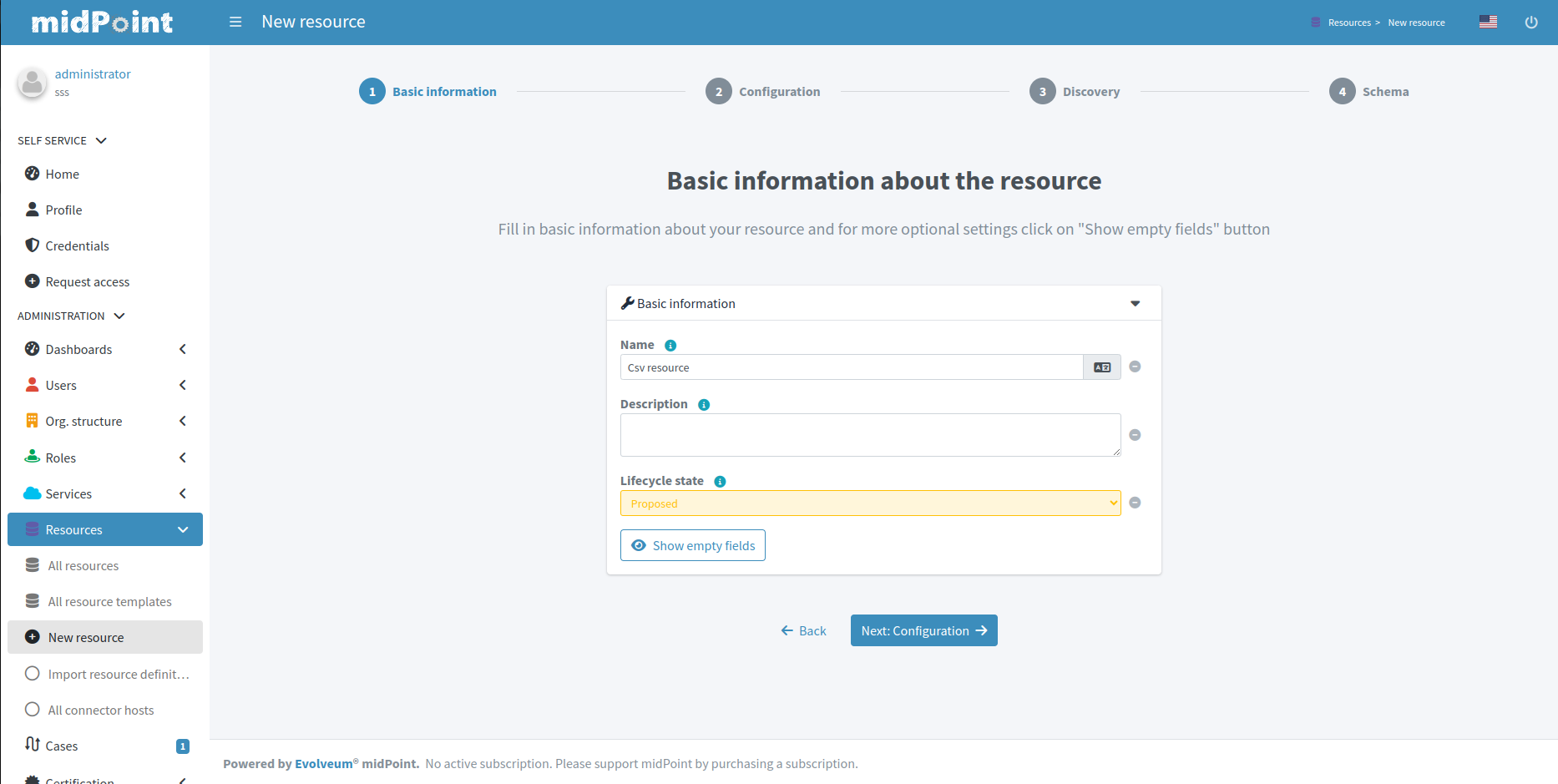Toggle Show empty fields
The width and height of the screenshot is (1558, 784).
pyautogui.click(x=693, y=545)
